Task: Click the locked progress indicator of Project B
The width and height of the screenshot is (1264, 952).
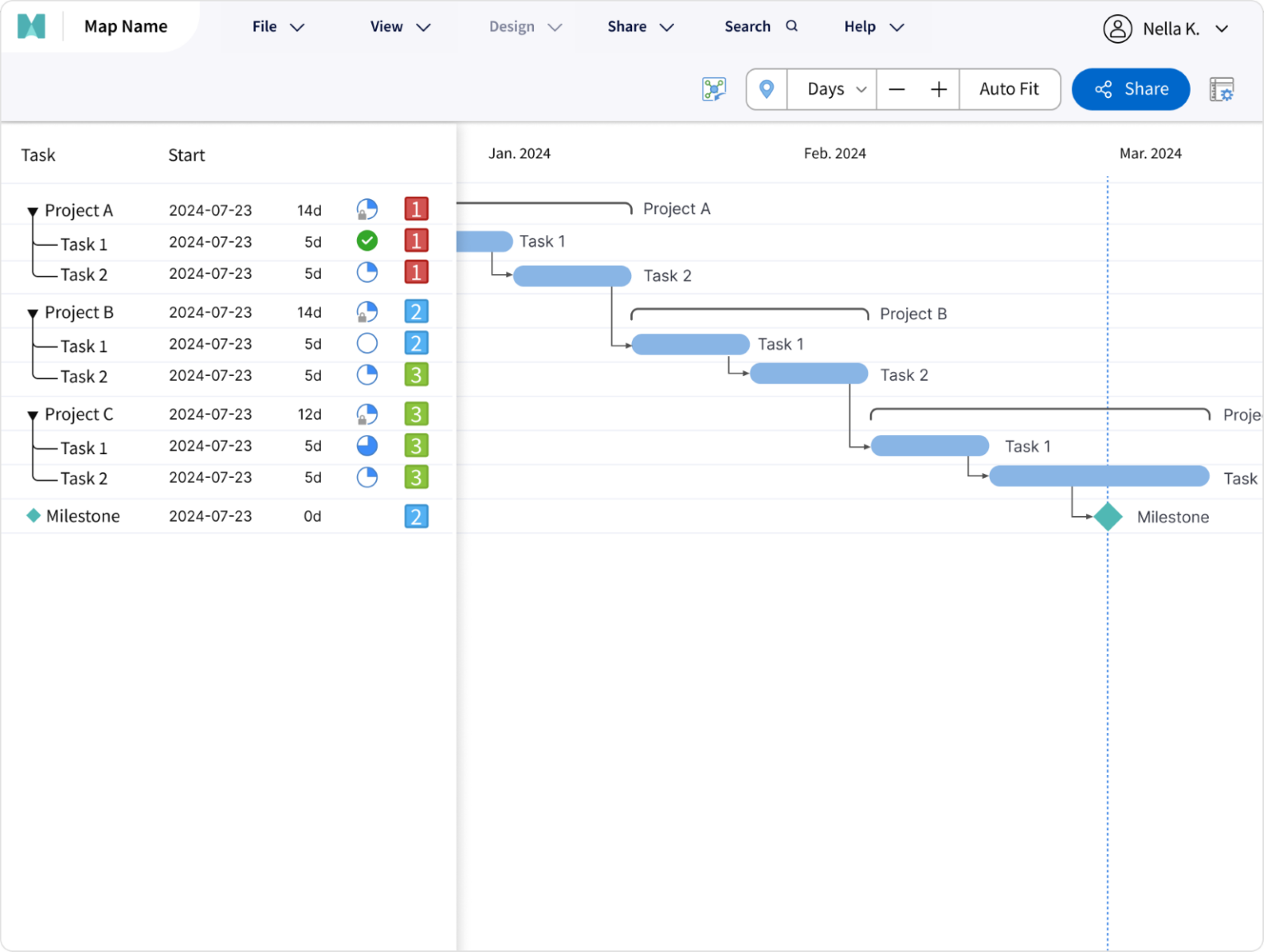Action: point(367,312)
